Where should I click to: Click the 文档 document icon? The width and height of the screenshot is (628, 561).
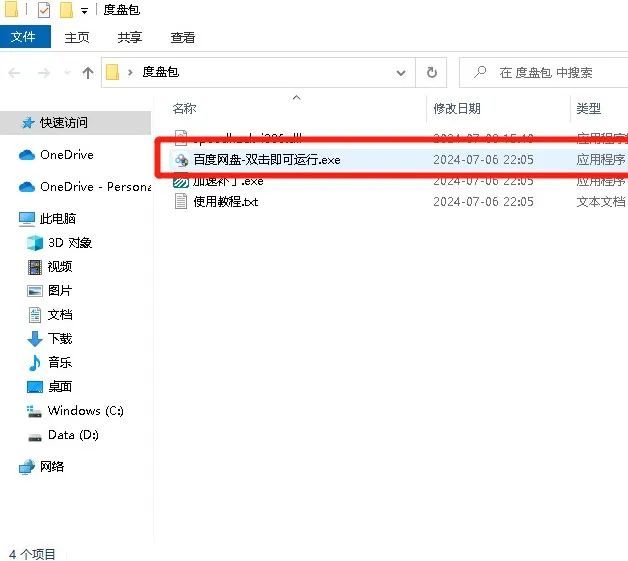pos(35,315)
